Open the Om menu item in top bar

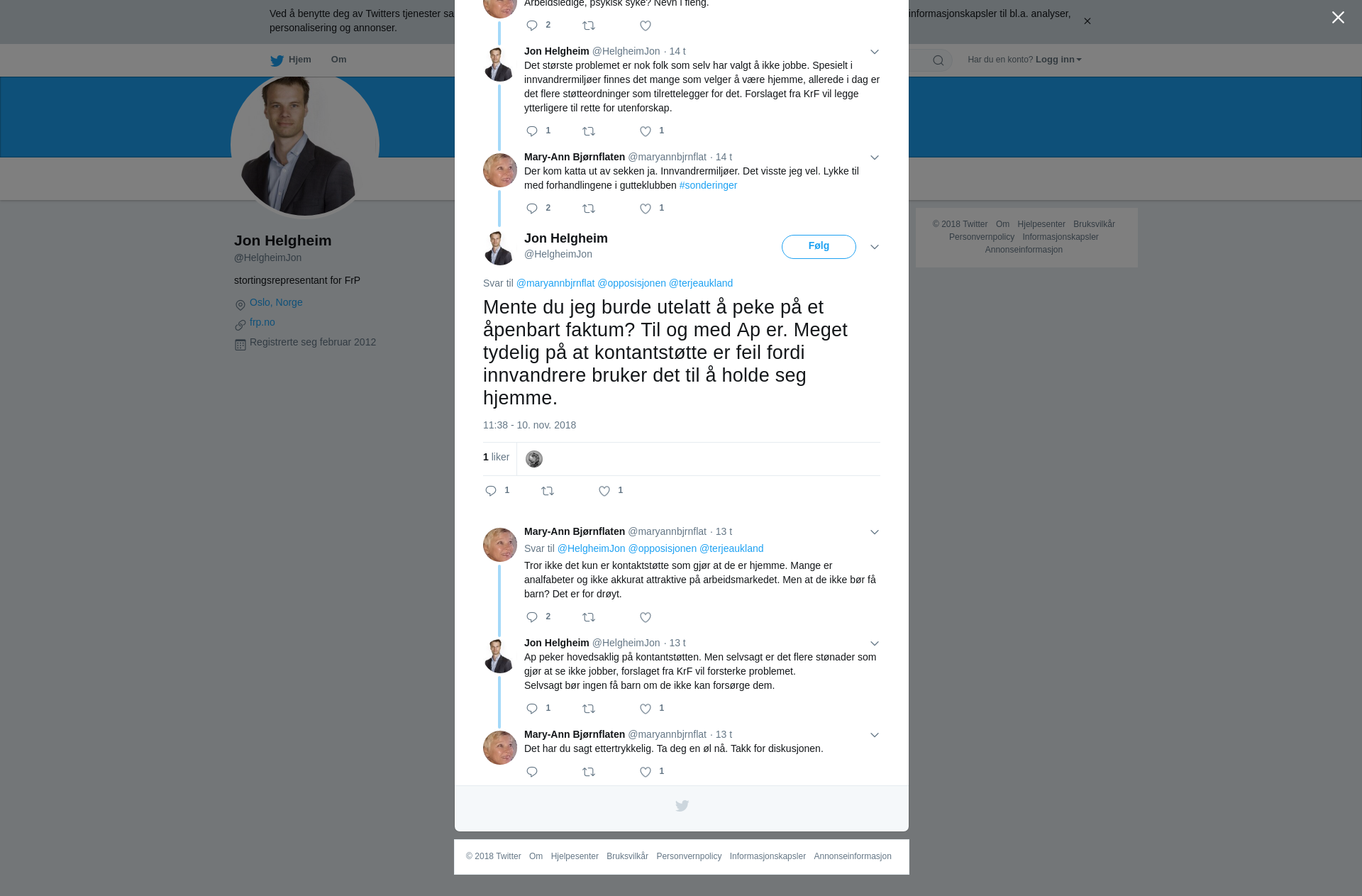coord(339,60)
